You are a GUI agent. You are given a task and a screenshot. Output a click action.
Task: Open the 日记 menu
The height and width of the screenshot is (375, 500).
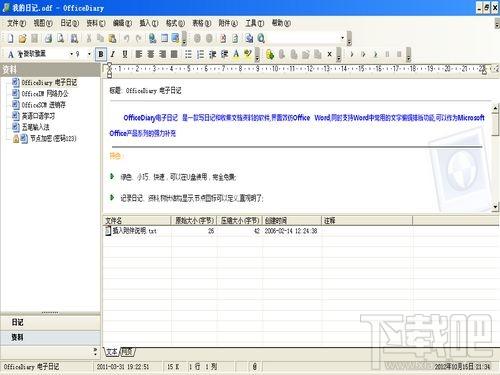[x=69, y=23]
